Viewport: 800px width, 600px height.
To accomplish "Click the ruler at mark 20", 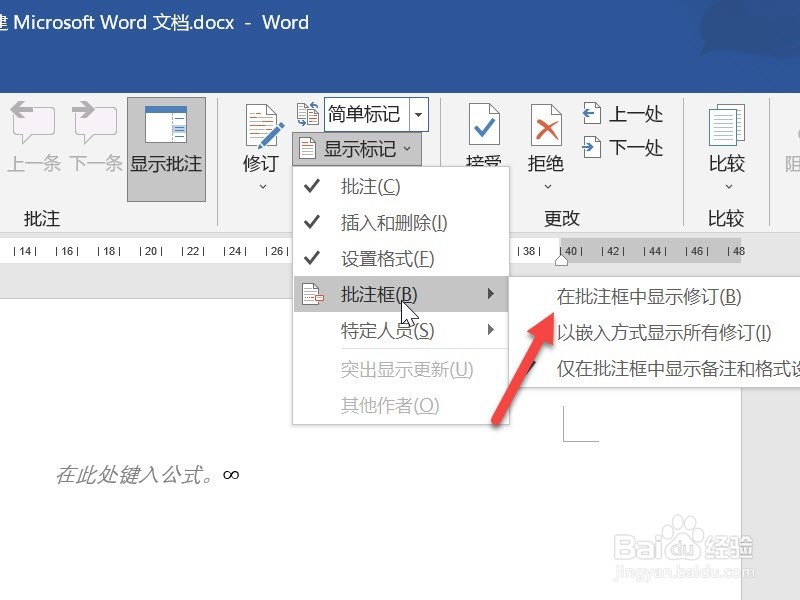I will [151, 251].
